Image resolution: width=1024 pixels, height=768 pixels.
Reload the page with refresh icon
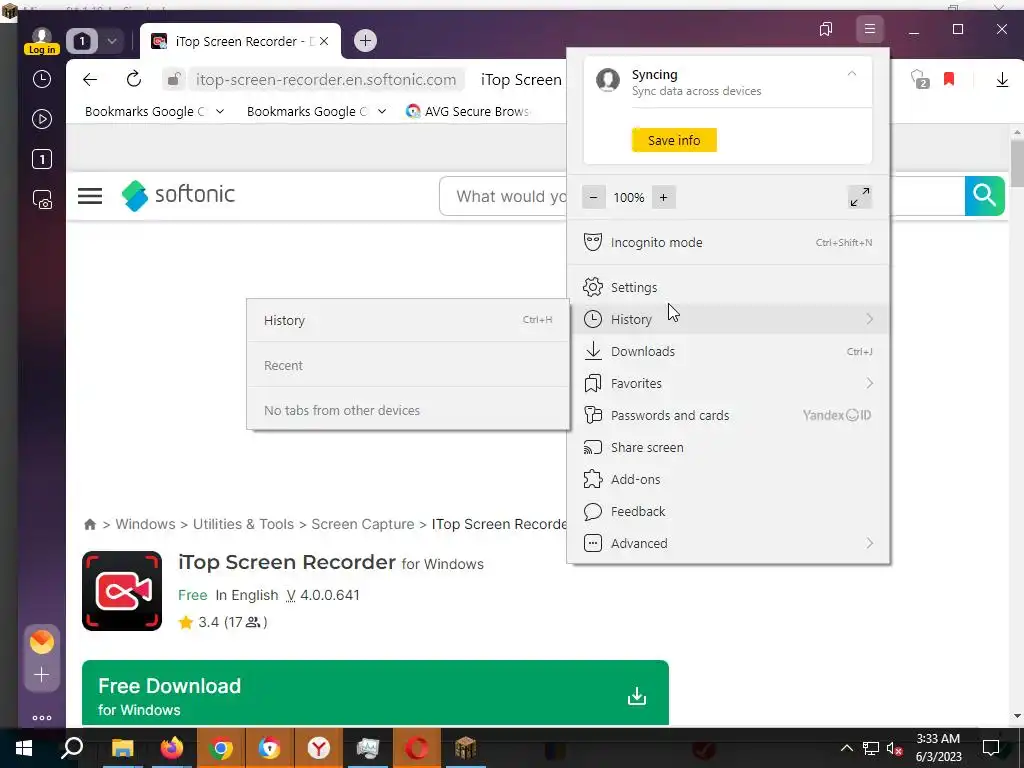point(134,80)
